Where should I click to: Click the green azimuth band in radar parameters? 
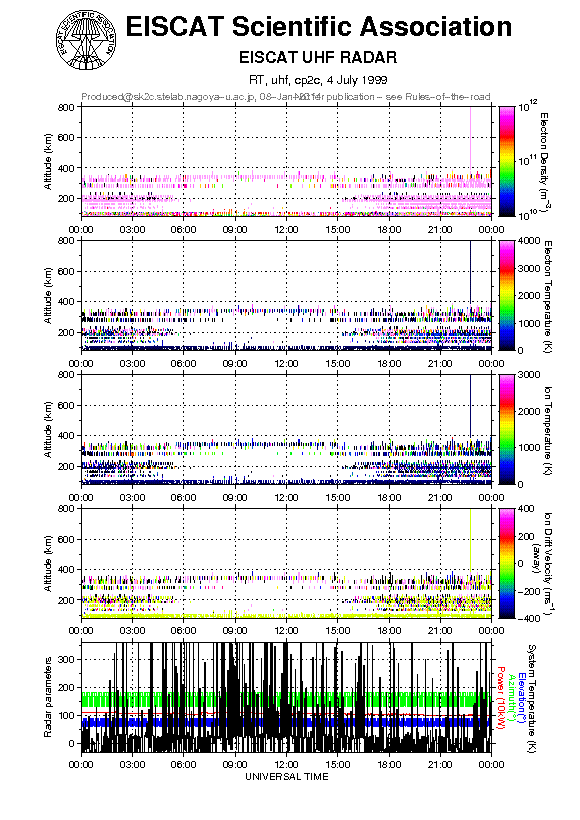[286, 700]
